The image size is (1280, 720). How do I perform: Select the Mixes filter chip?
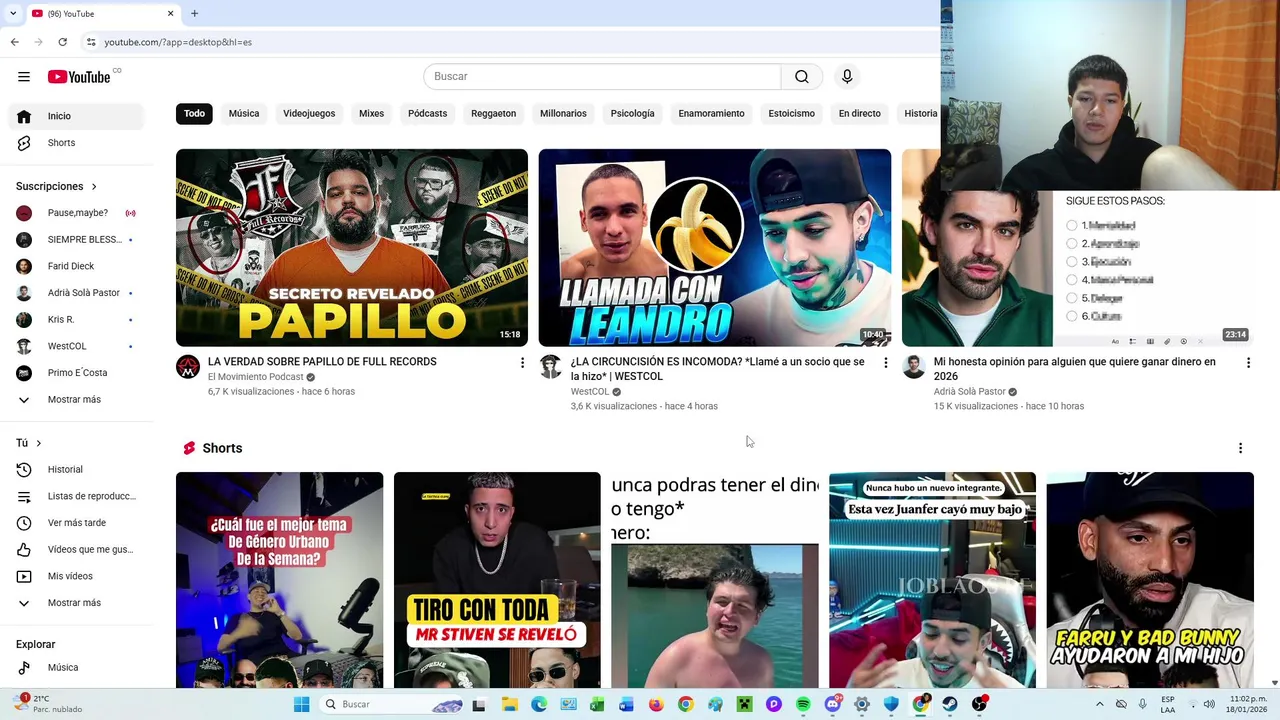click(372, 113)
